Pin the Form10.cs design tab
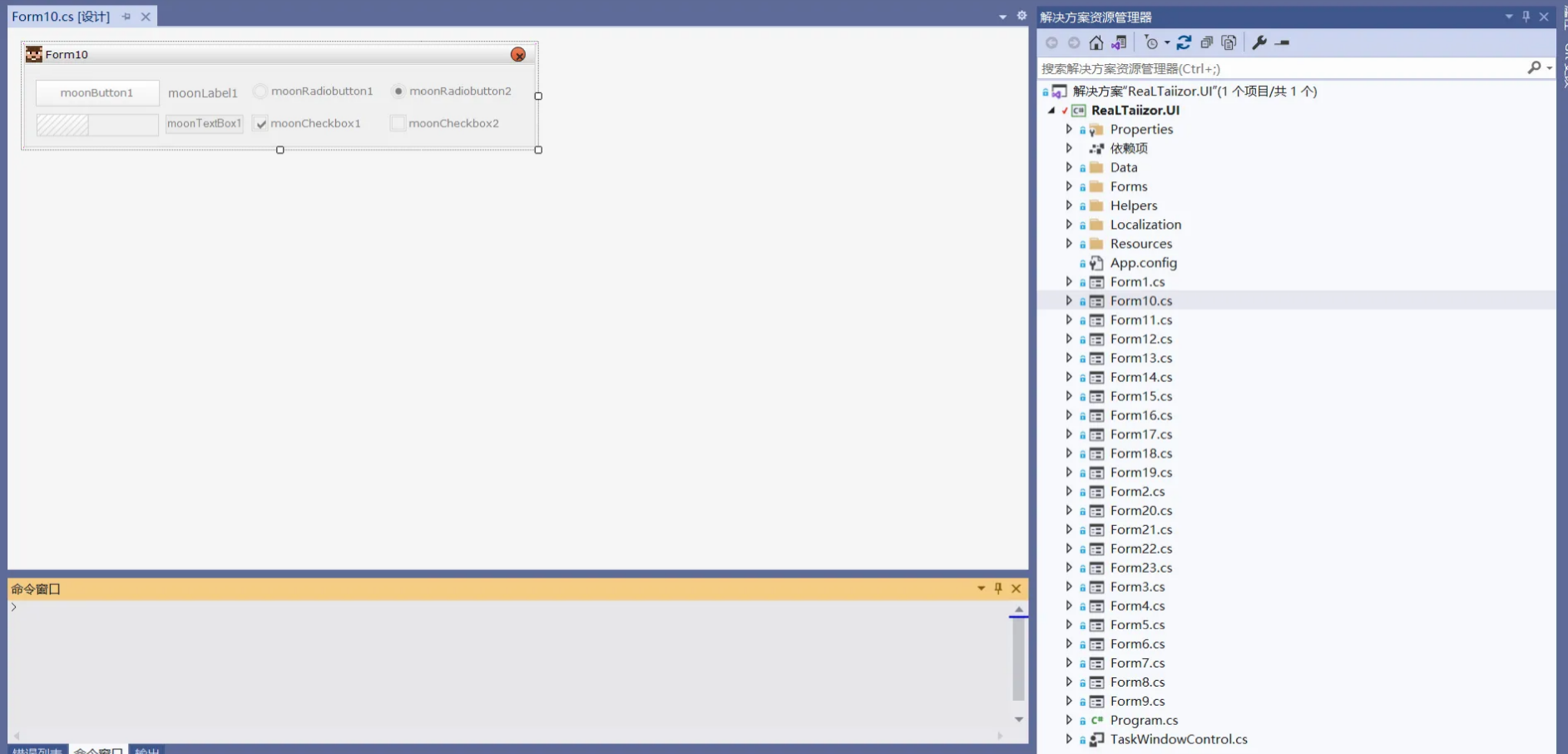 point(126,17)
